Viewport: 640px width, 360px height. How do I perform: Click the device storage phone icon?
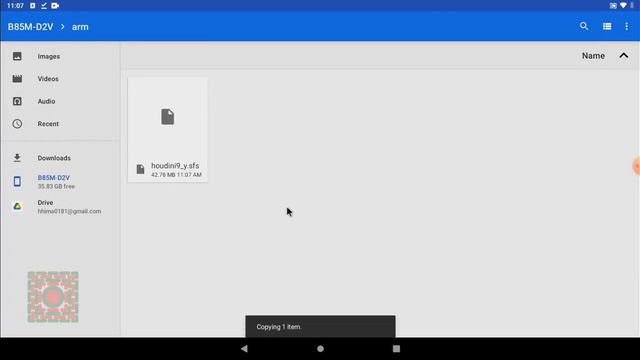(17, 181)
